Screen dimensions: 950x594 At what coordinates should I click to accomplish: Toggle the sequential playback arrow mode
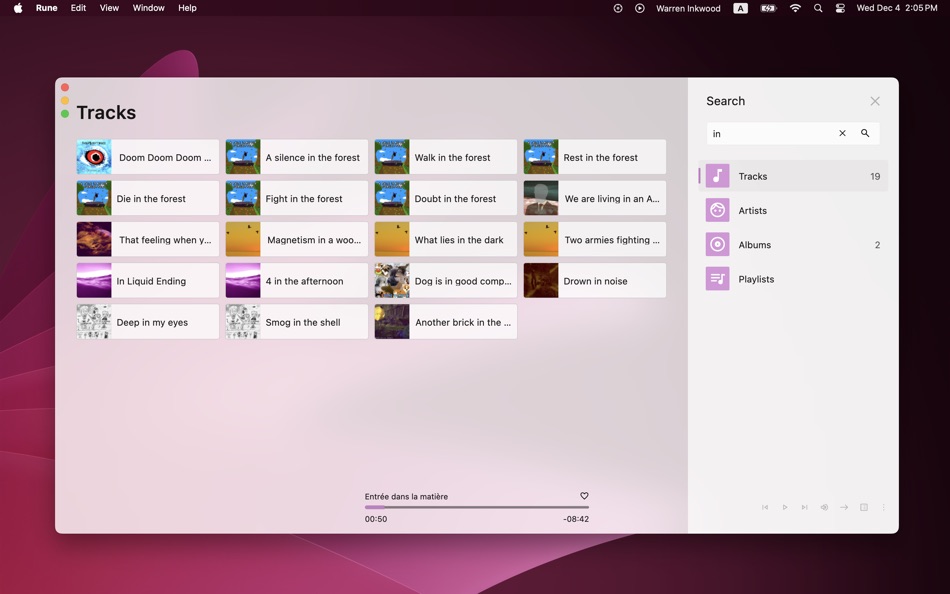coord(844,507)
